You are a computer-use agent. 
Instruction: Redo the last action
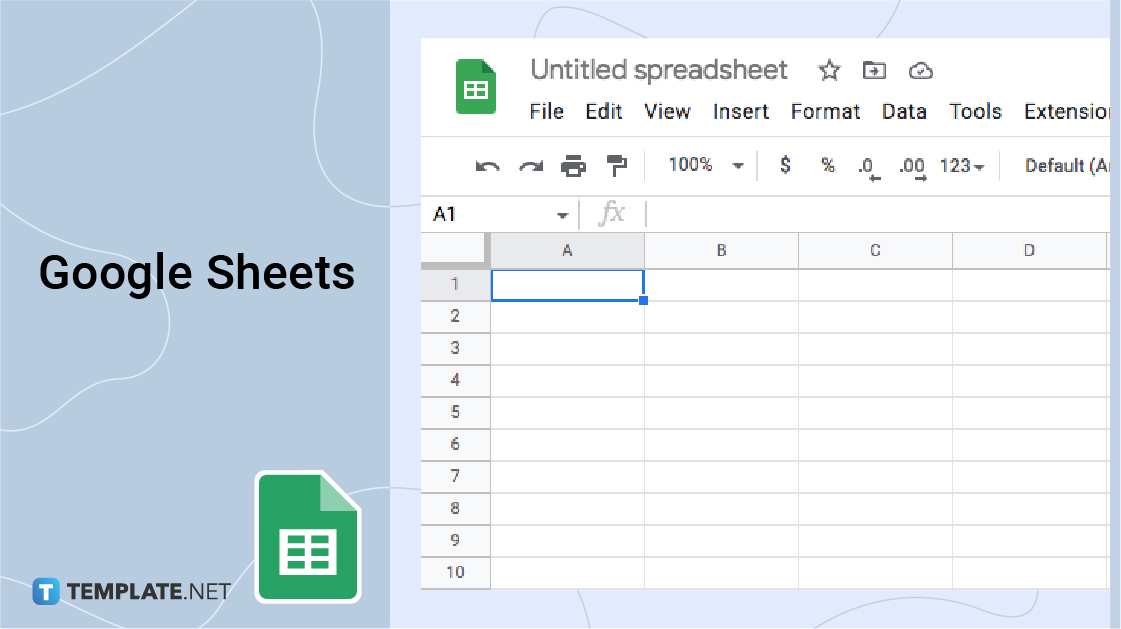click(x=530, y=167)
